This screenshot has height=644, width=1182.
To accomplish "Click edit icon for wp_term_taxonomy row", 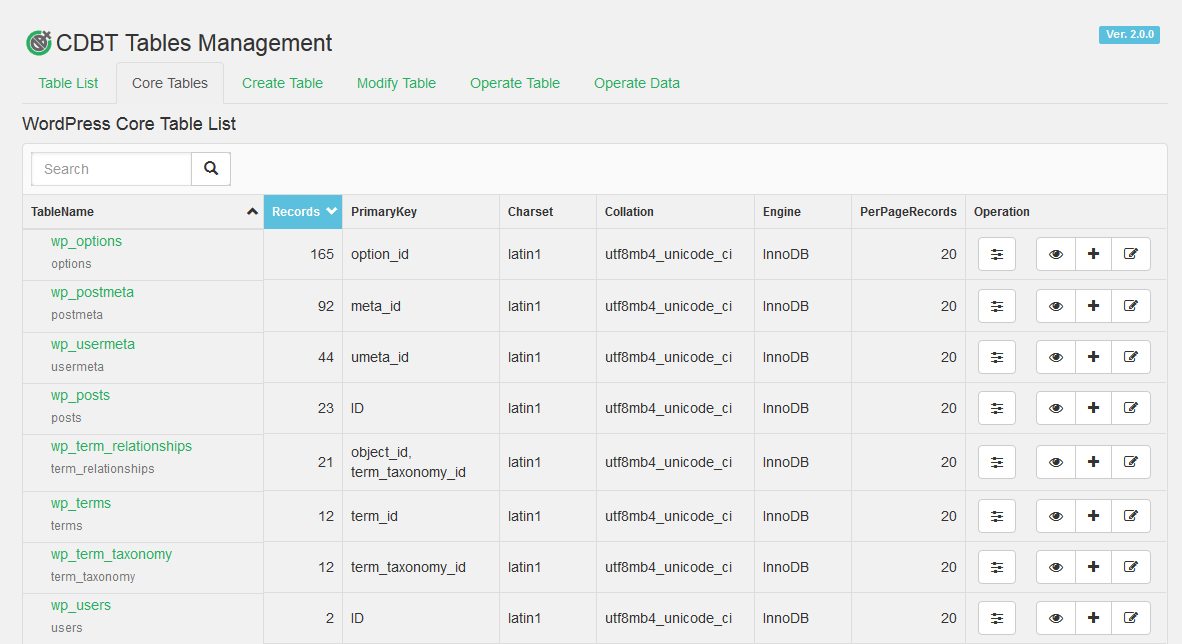I will point(1131,567).
